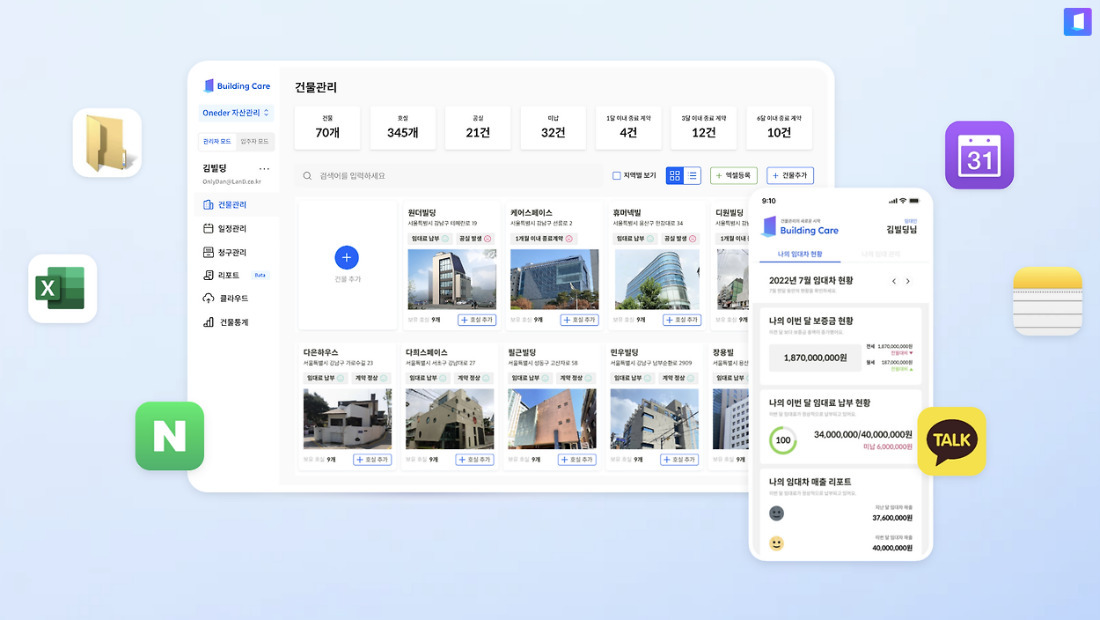Open the purple calendar 31 icon
Screen dimensions: 1100x620
[x=979, y=155]
